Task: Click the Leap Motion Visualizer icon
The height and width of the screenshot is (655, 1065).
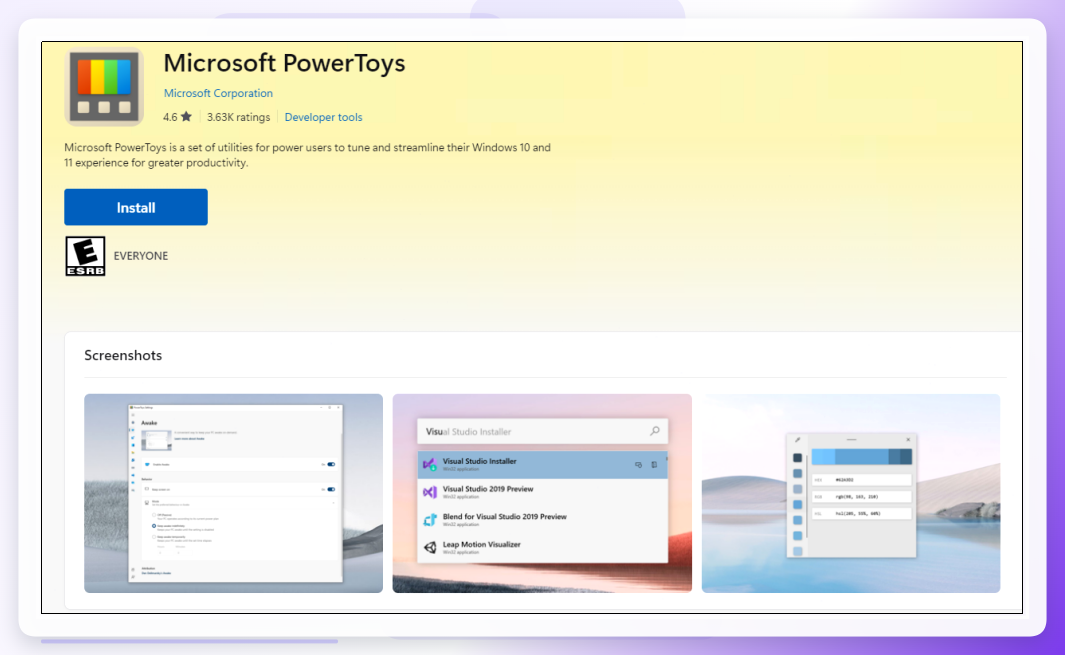Action: (429, 548)
